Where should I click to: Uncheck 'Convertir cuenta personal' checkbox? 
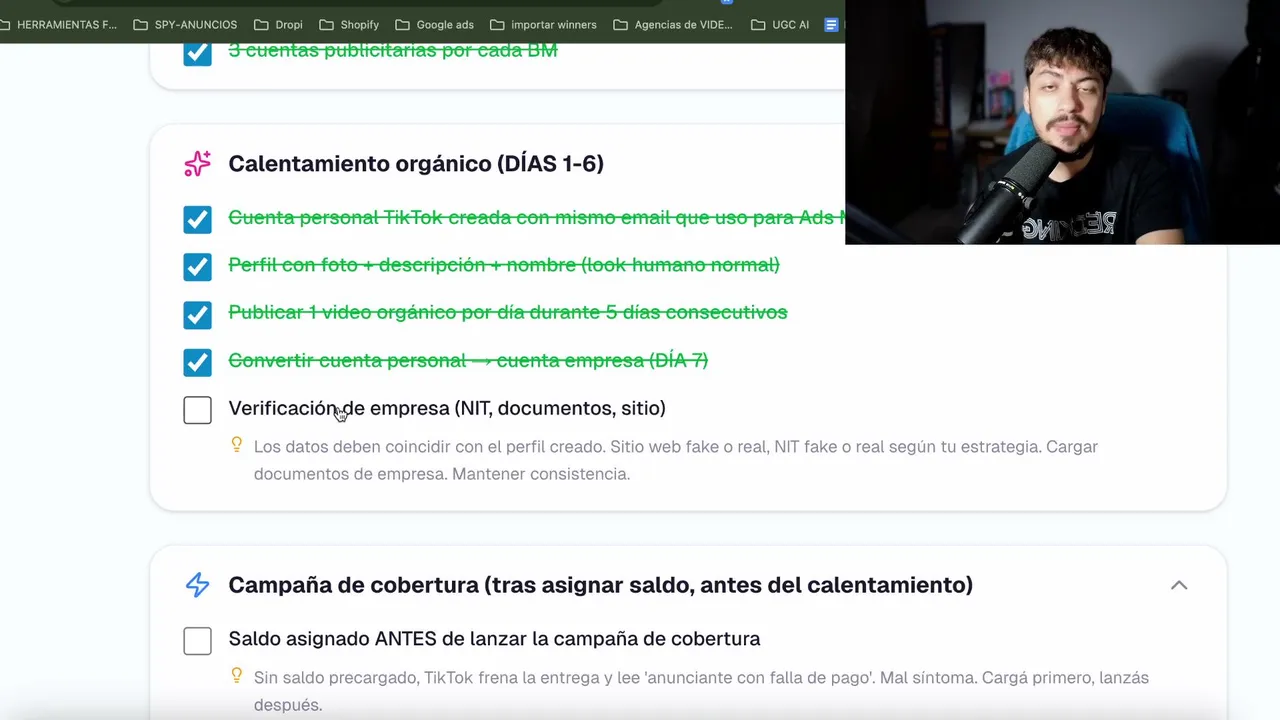coord(197,362)
